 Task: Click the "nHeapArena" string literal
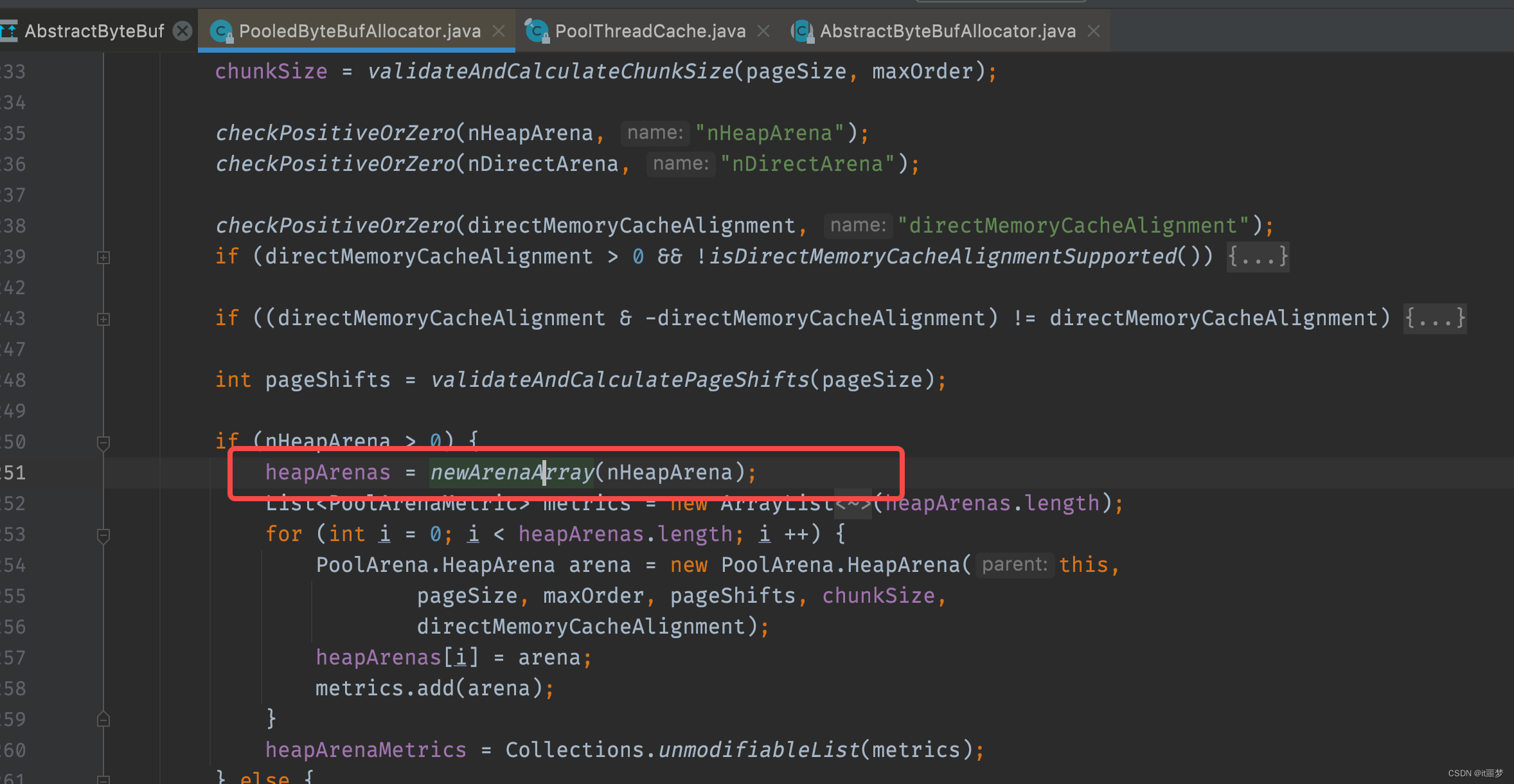click(770, 133)
